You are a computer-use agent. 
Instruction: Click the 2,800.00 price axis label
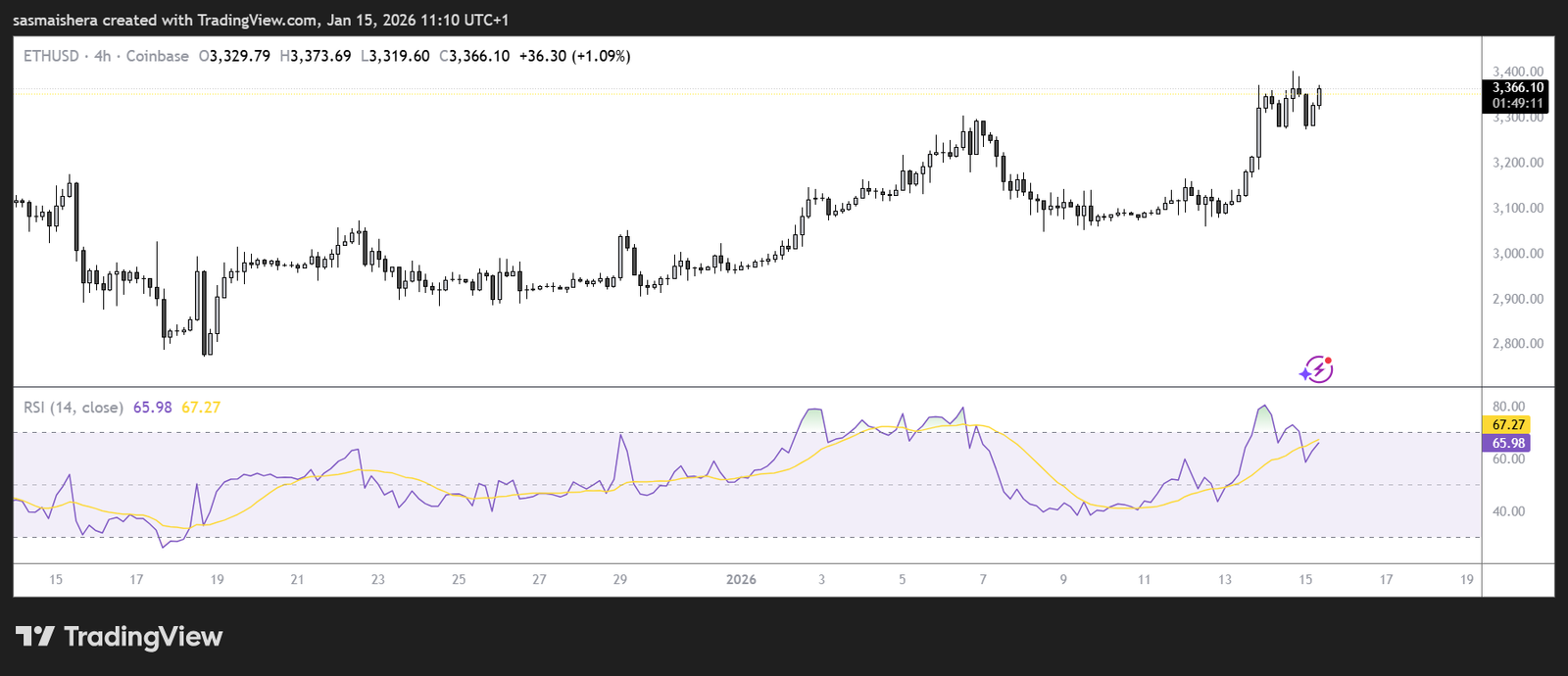click(x=1518, y=344)
